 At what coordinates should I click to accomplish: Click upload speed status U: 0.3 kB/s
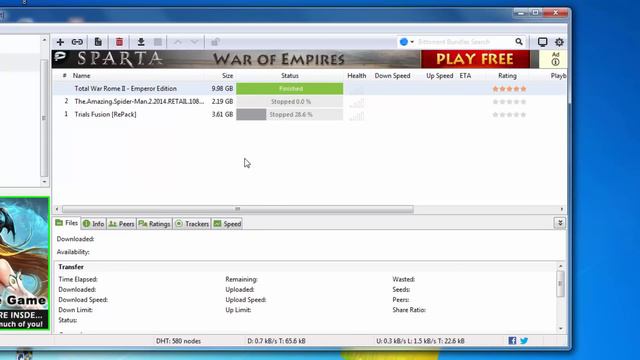tap(420, 341)
